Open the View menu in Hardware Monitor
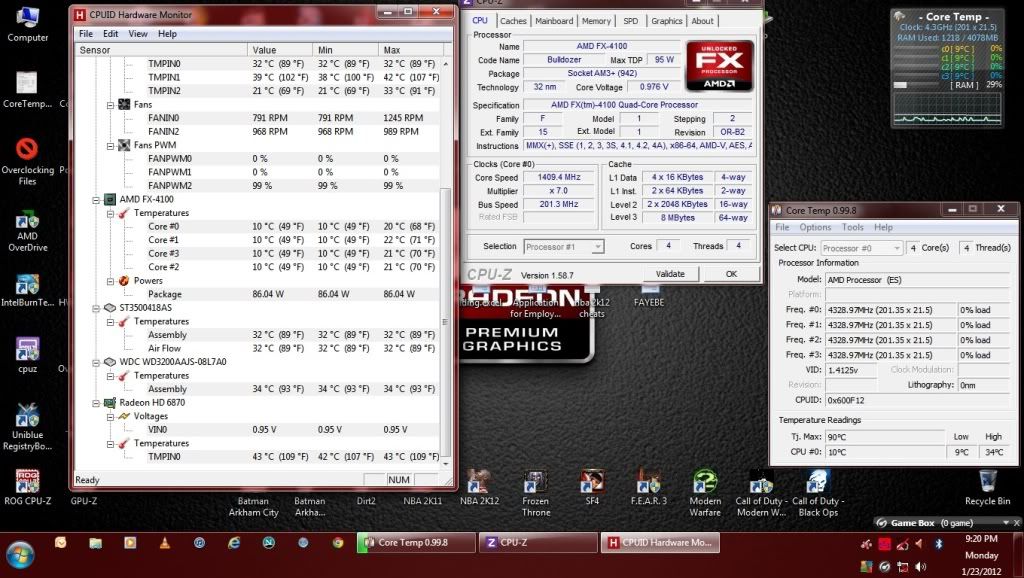 [x=138, y=34]
